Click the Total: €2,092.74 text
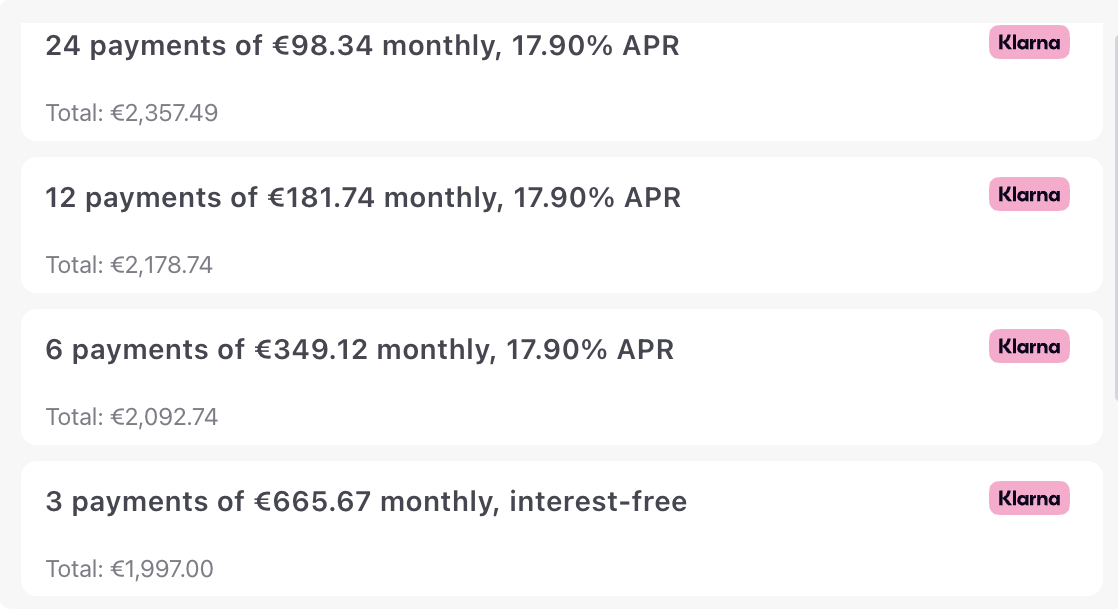Image resolution: width=1118 pixels, height=610 pixels. click(132, 417)
